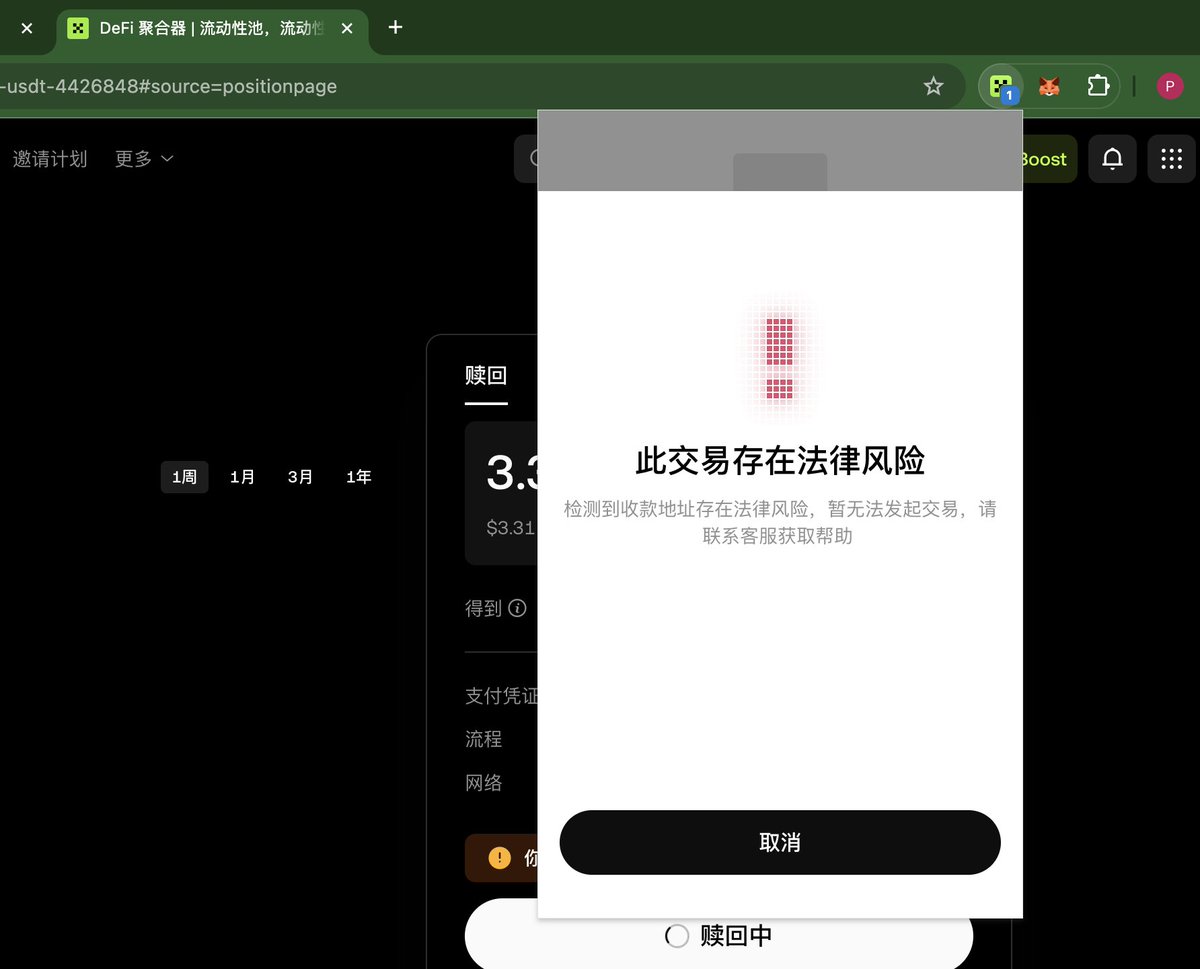Click the green Boost button
Viewport: 1200px width, 969px height.
[x=1040, y=158]
